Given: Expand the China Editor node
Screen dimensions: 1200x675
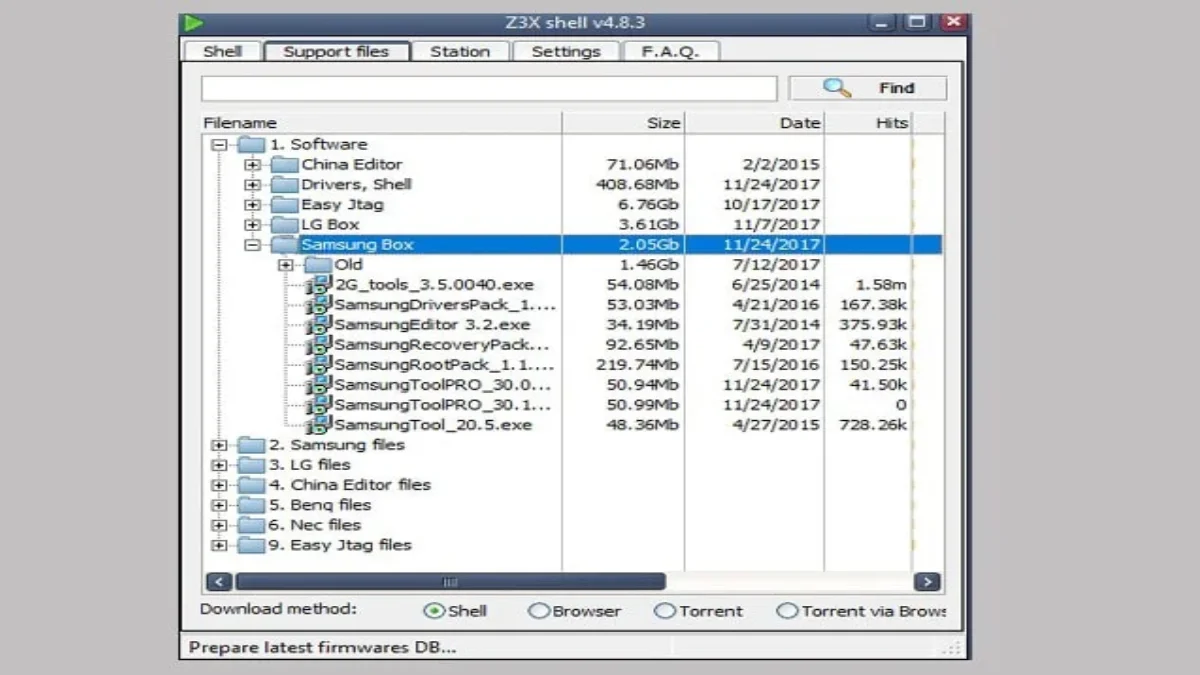Looking at the screenshot, I should click(252, 165).
